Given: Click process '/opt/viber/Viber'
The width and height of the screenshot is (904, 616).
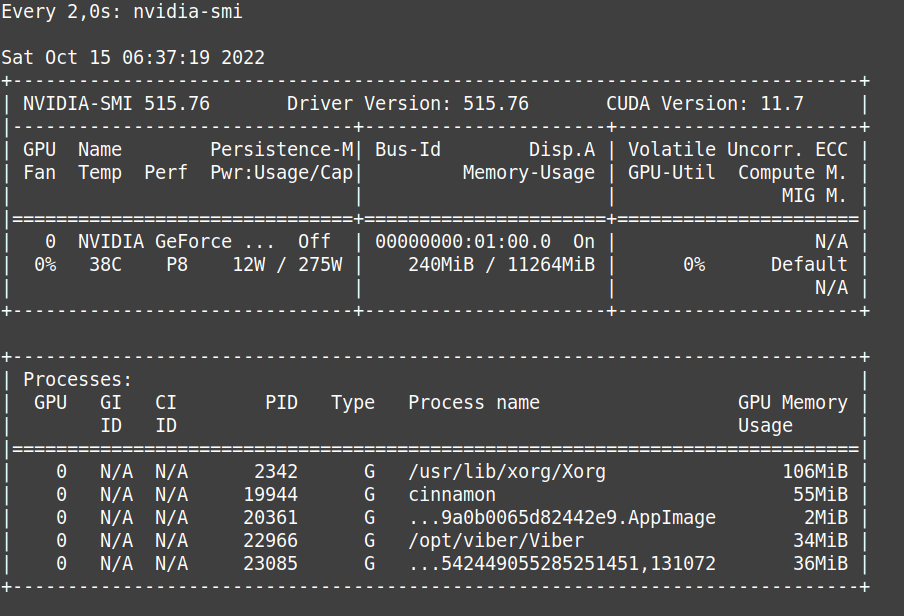Looking at the screenshot, I should [496, 541].
